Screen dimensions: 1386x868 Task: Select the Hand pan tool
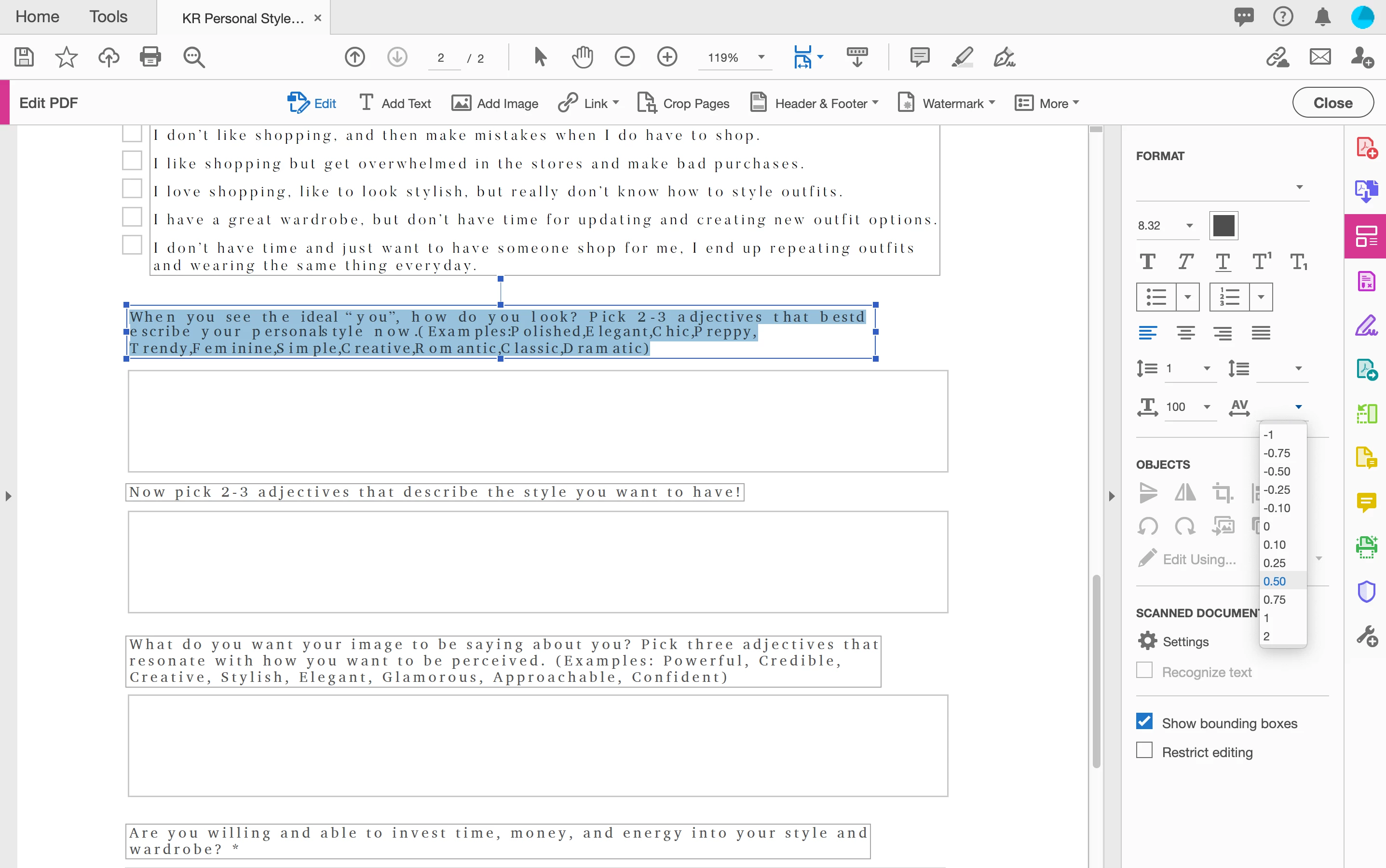(582, 57)
